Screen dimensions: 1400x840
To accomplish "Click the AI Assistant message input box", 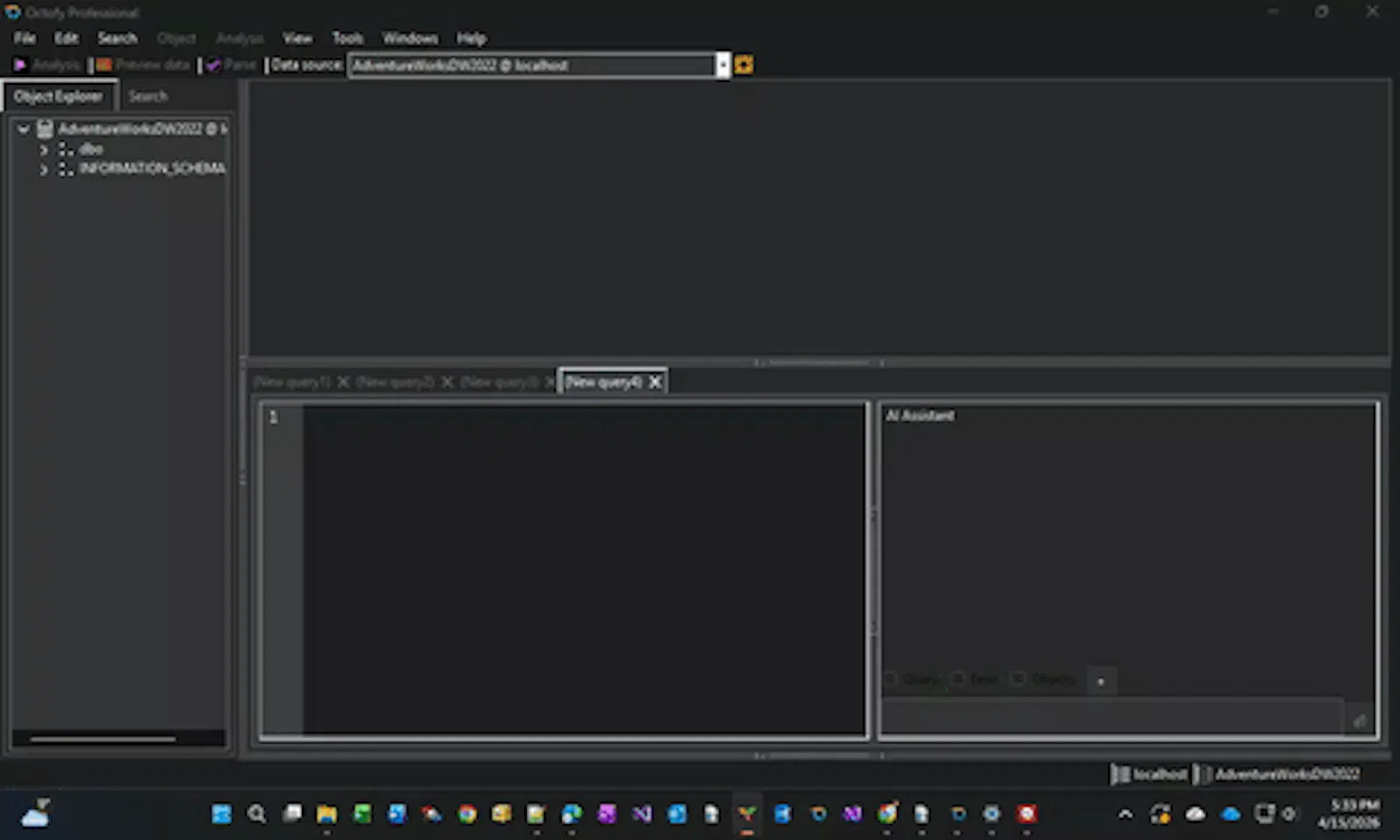I will point(1112,717).
